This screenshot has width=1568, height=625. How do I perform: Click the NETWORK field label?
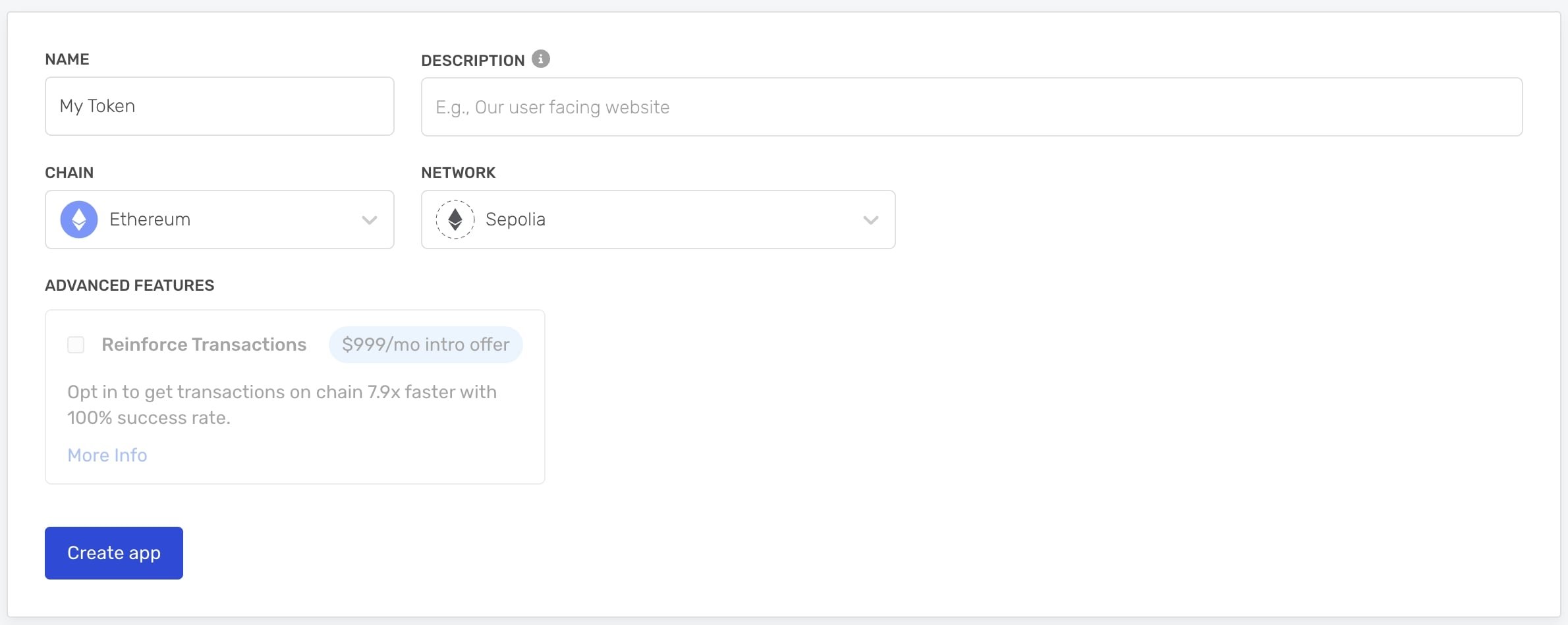[x=459, y=173]
